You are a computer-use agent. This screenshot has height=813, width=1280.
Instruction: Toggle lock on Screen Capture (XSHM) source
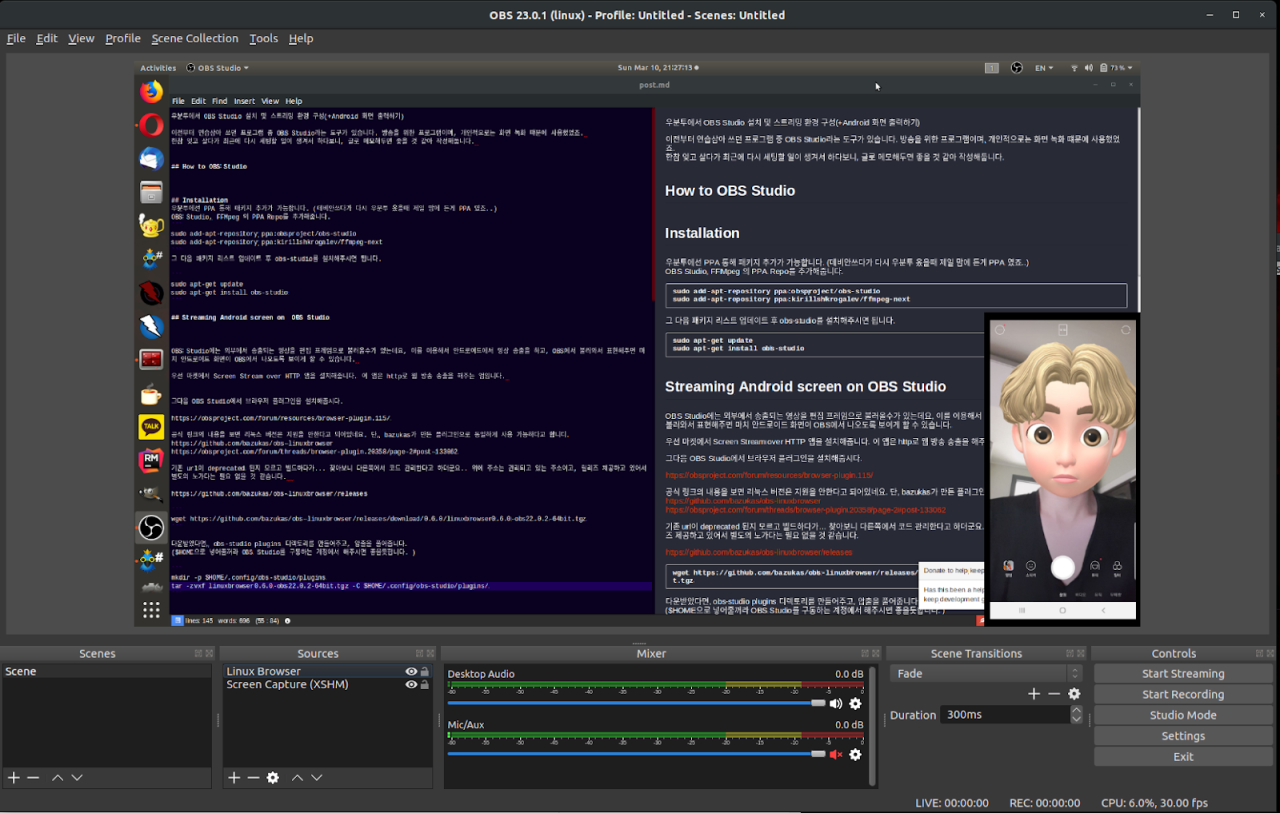(425, 685)
